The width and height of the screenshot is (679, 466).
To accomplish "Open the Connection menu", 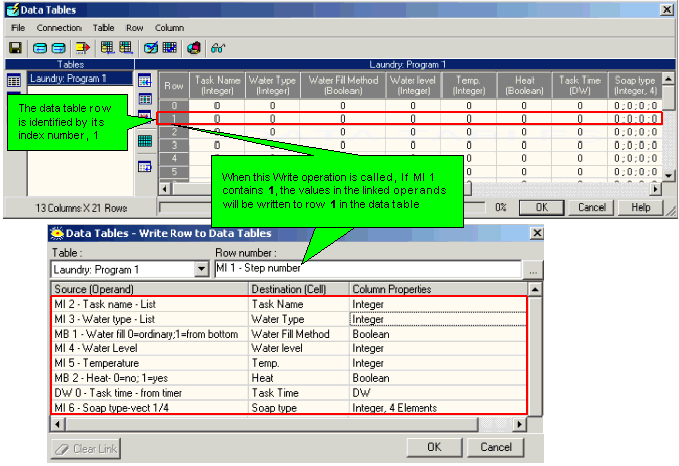I will (58, 28).
